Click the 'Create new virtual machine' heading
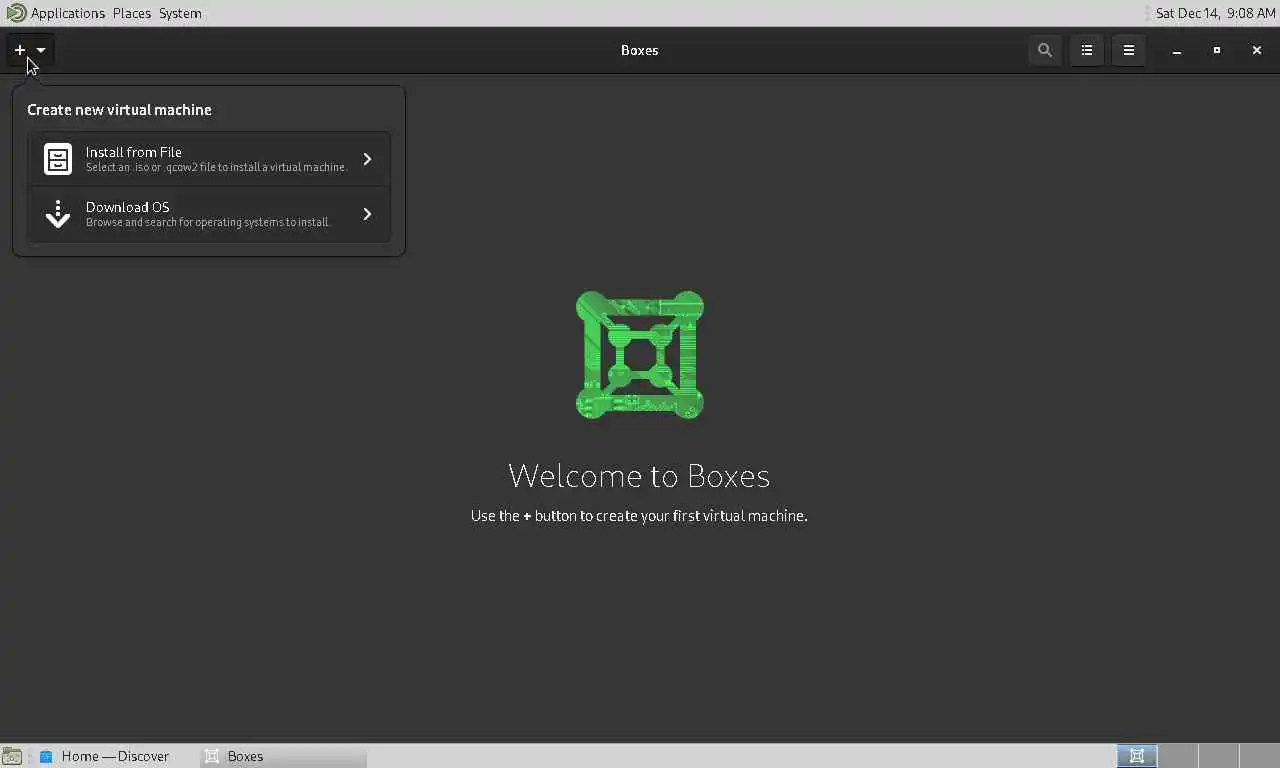1280x768 pixels. [119, 110]
